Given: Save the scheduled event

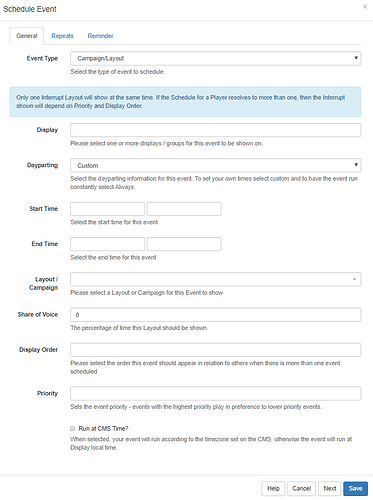Looking at the screenshot, I should (355, 489).
